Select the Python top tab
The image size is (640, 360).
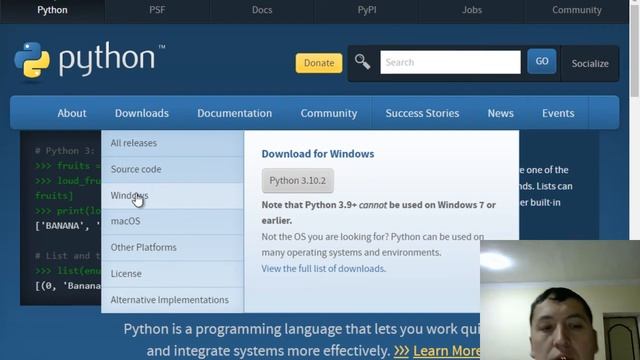[52, 10]
